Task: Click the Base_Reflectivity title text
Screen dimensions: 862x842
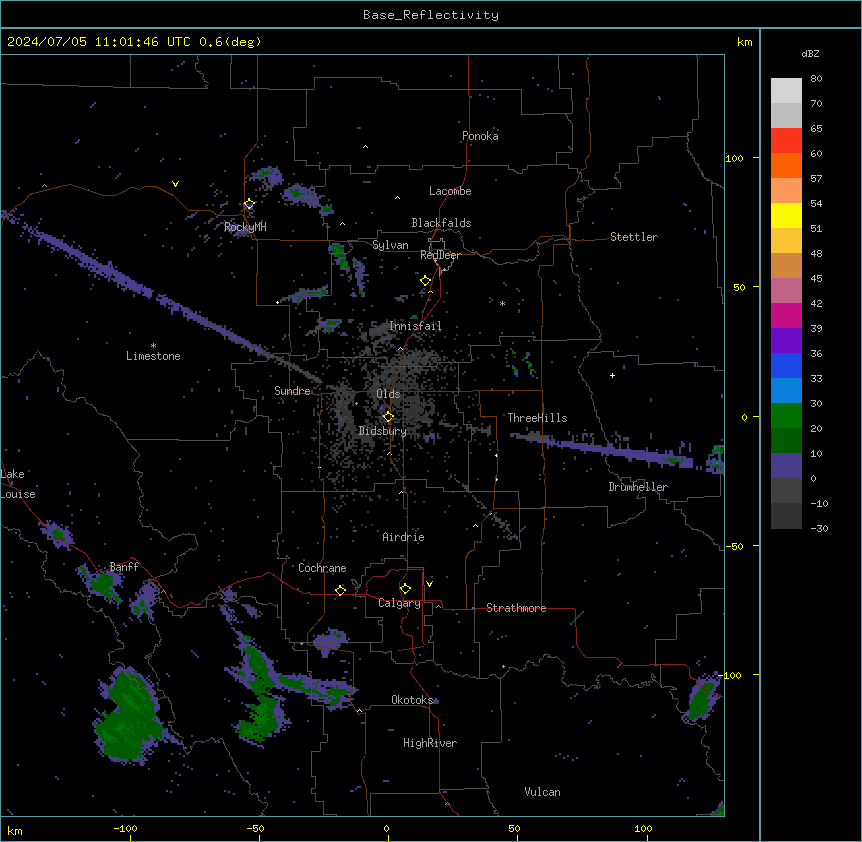Action: point(431,15)
